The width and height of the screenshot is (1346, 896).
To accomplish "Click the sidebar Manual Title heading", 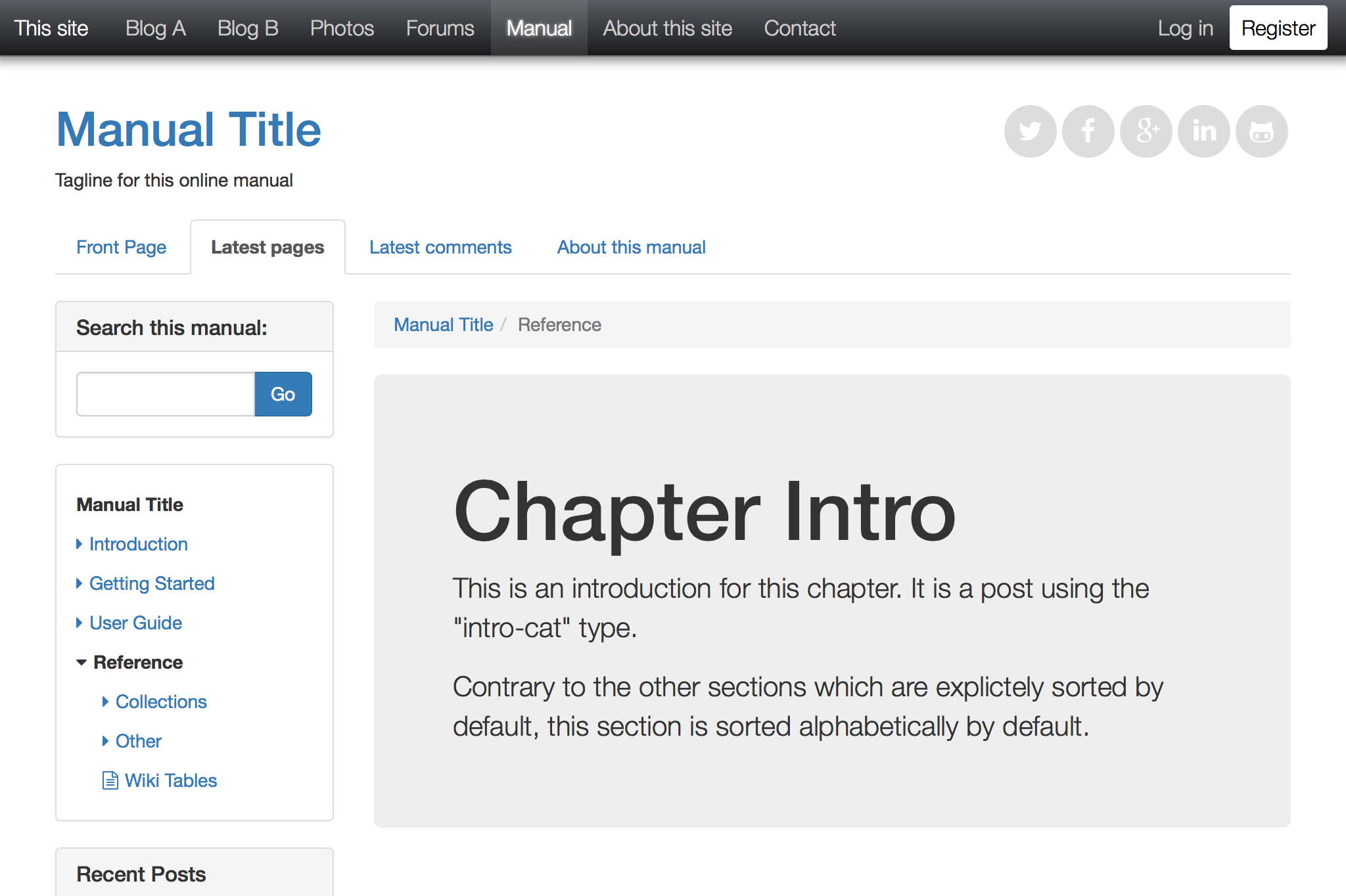I will click(130, 504).
